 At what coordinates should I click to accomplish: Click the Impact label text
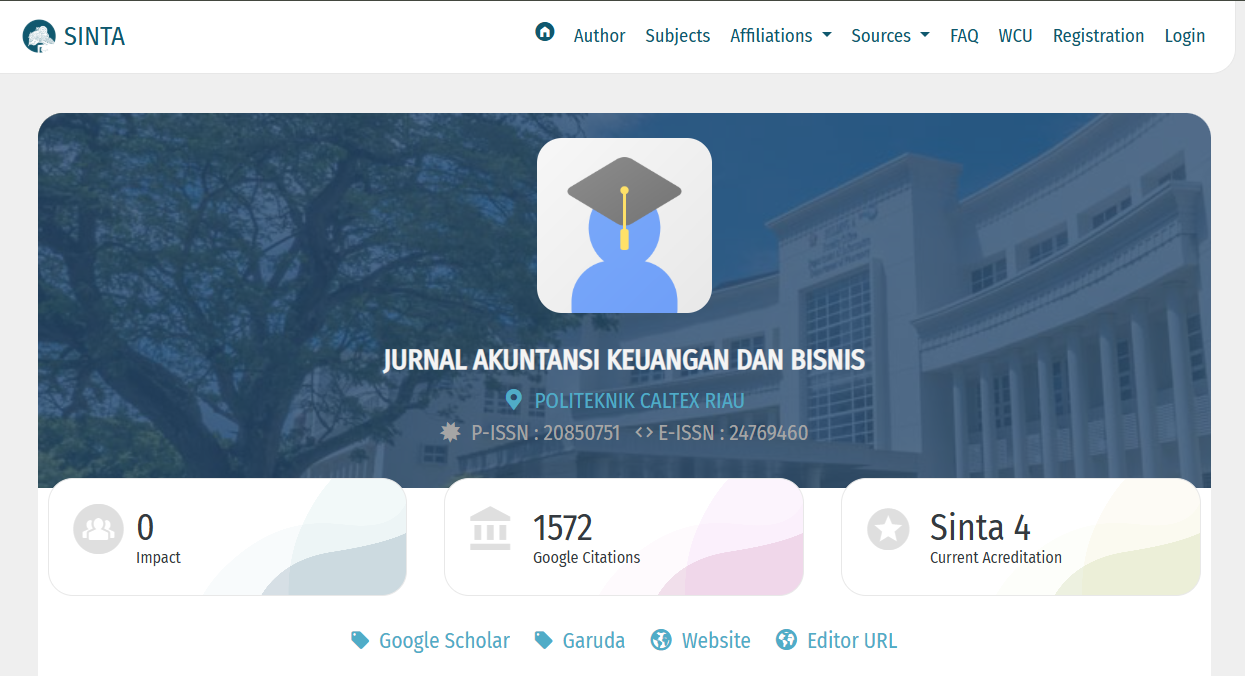point(158,558)
